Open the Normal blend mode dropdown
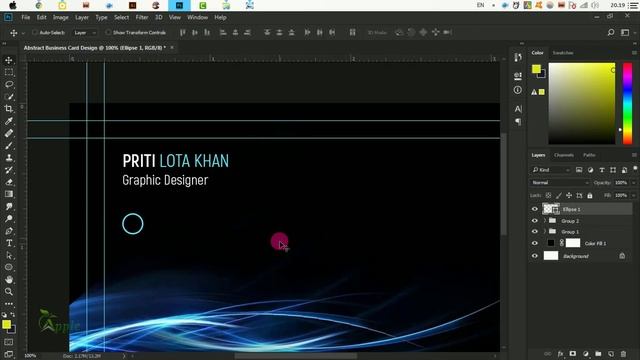 [x=560, y=183]
